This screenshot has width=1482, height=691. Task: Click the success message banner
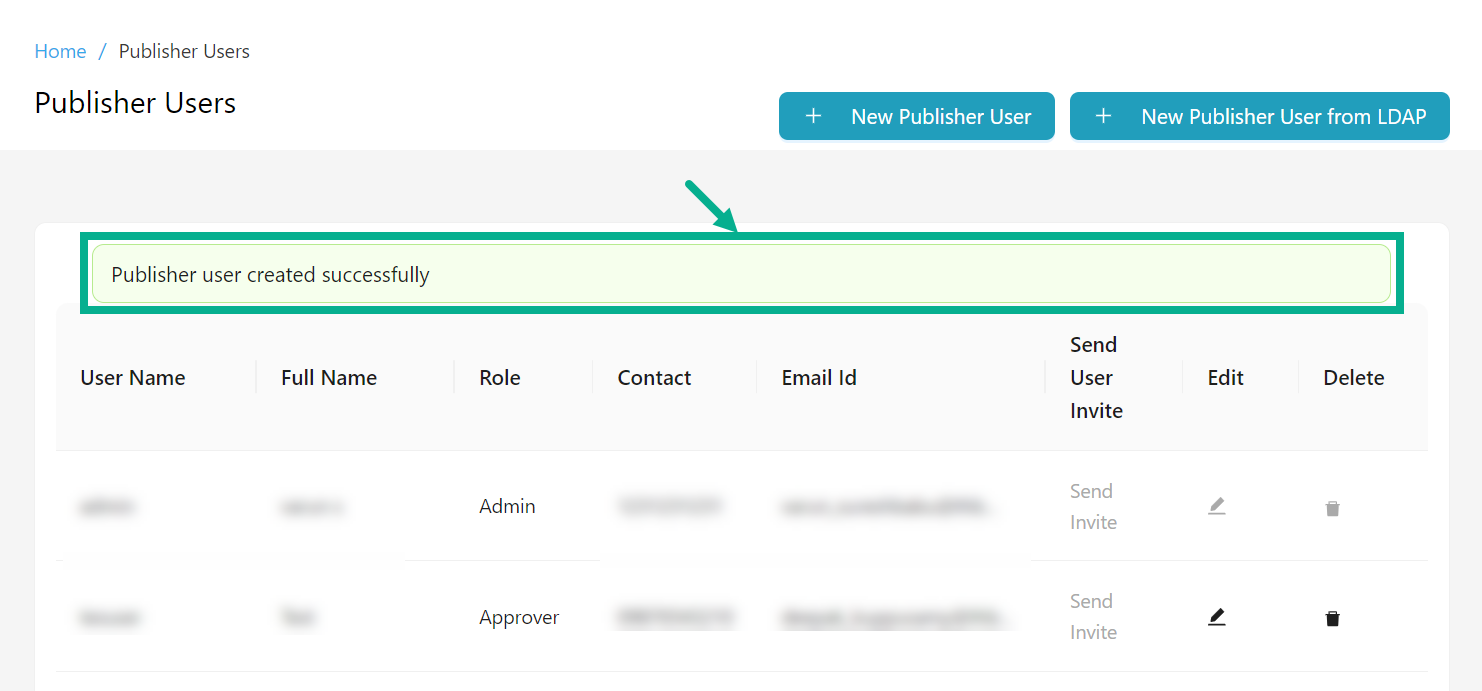(x=740, y=273)
